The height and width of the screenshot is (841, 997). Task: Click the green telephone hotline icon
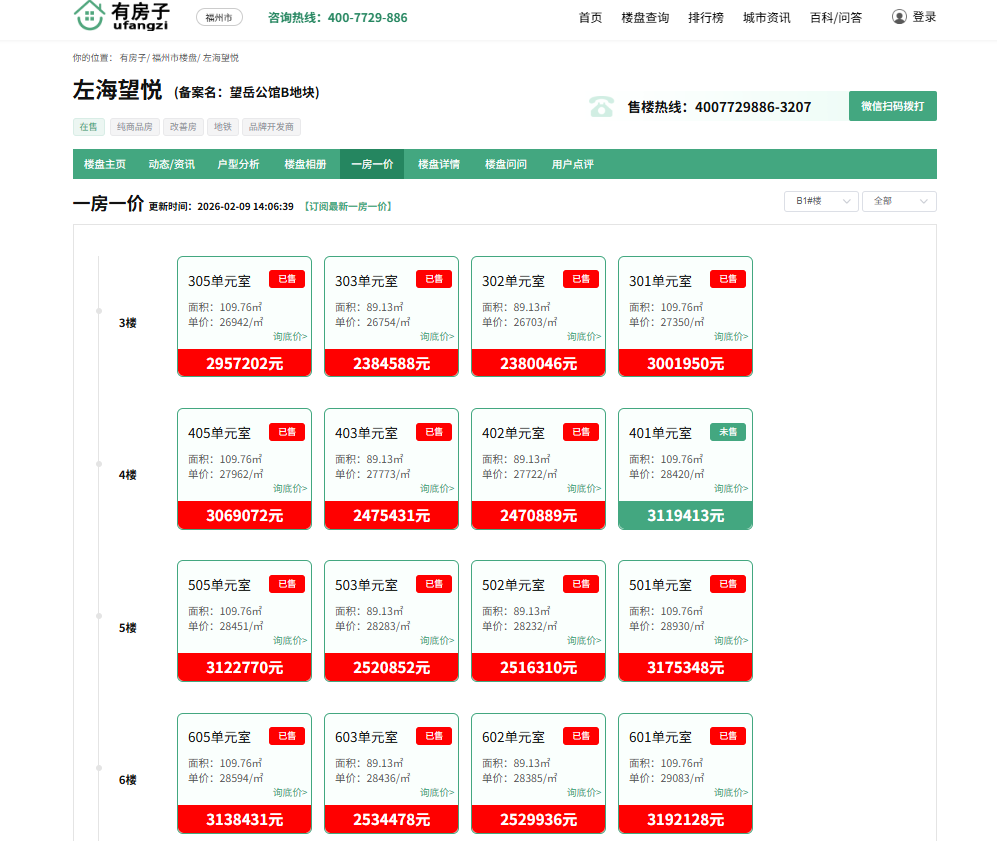[x=601, y=107]
